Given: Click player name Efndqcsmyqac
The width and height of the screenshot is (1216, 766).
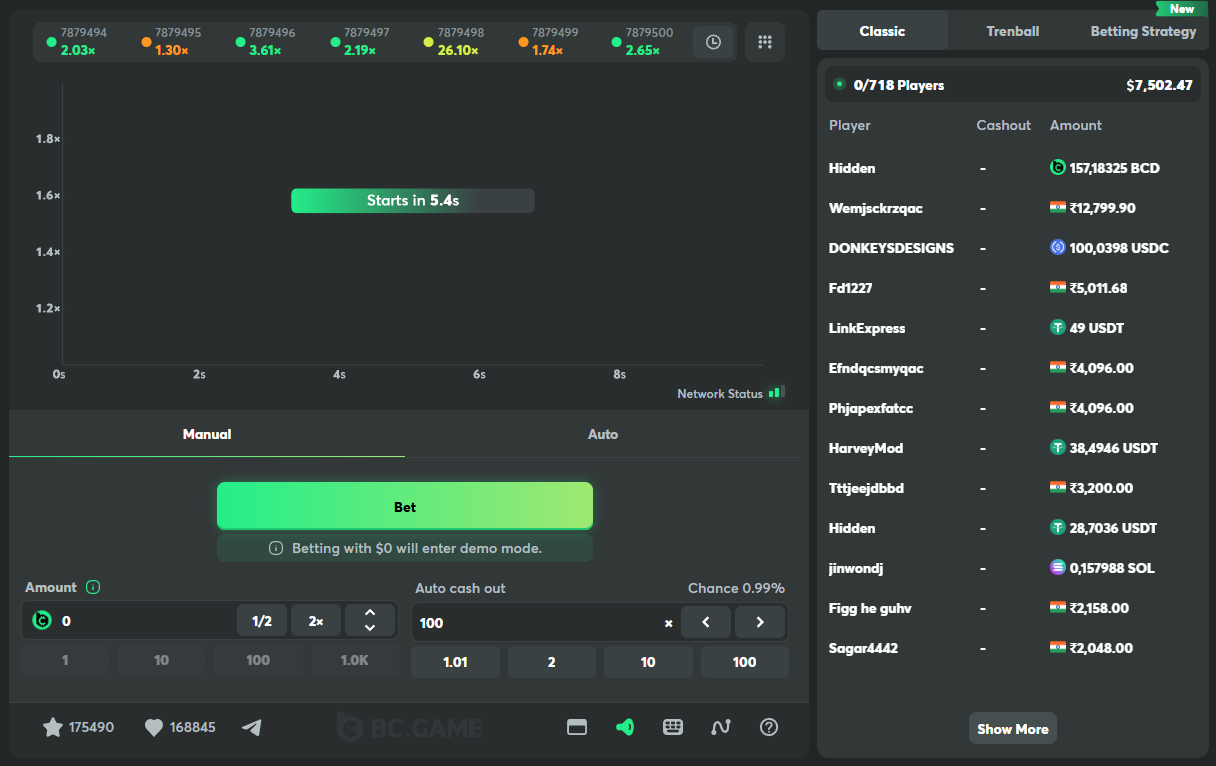Looking at the screenshot, I should coord(876,368).
